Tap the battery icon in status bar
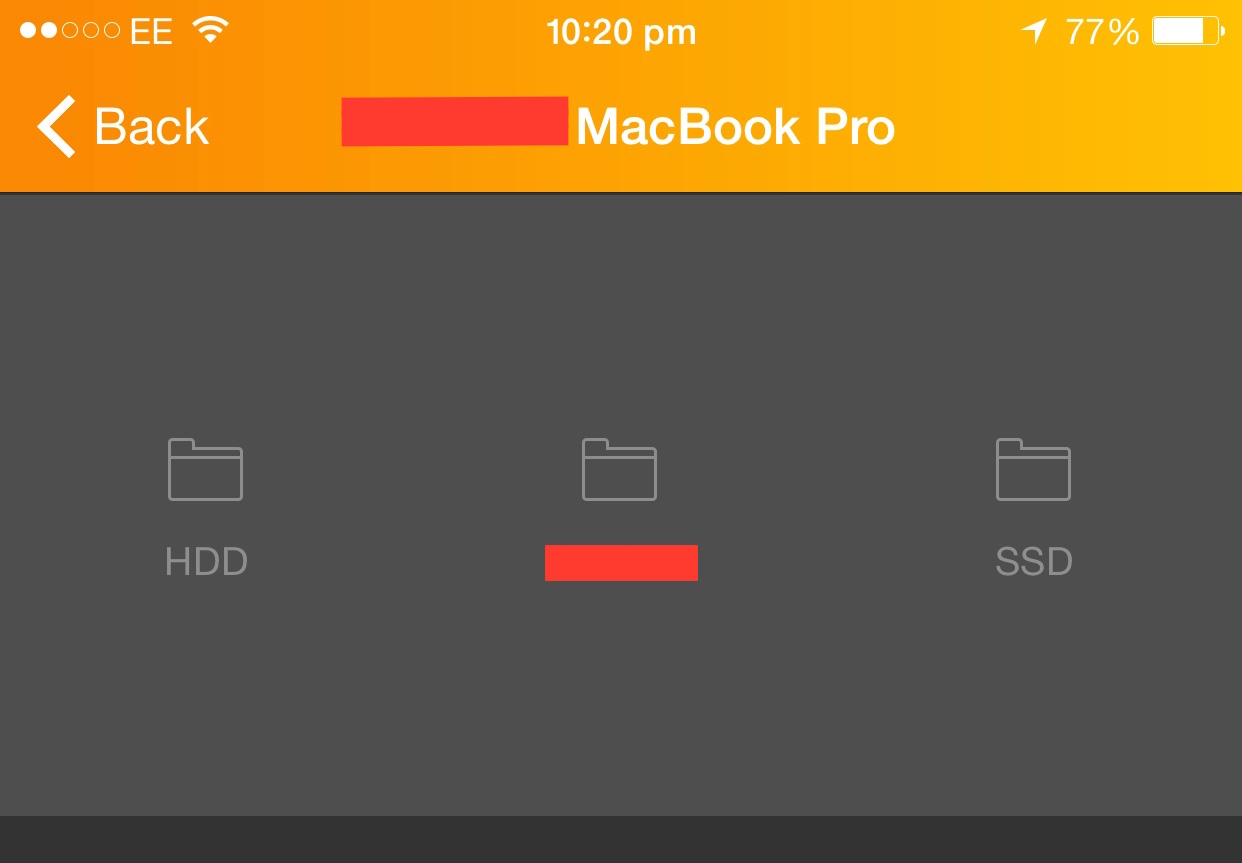Image resolution: width=1242 pixels, height=863 pixels. point(1188,31)
